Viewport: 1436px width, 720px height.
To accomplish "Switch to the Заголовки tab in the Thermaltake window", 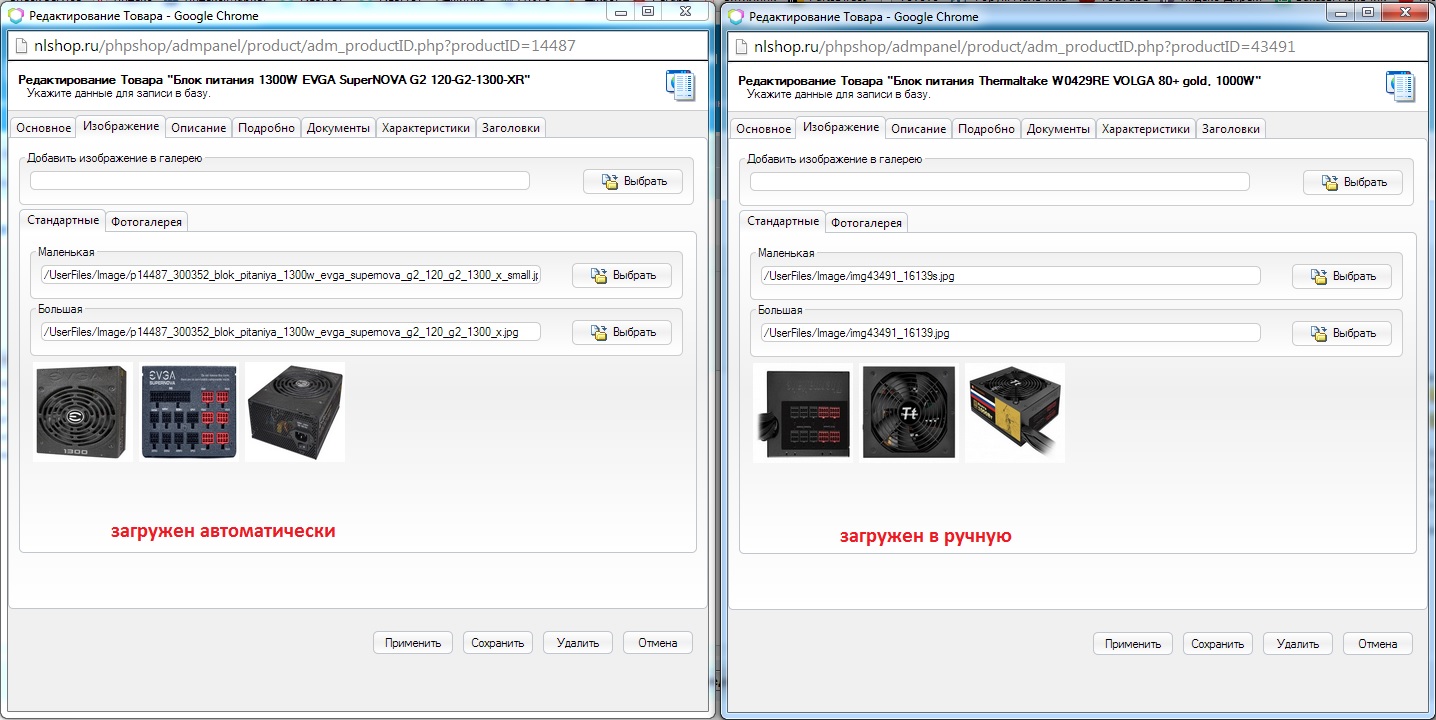I will (1231, 129).
